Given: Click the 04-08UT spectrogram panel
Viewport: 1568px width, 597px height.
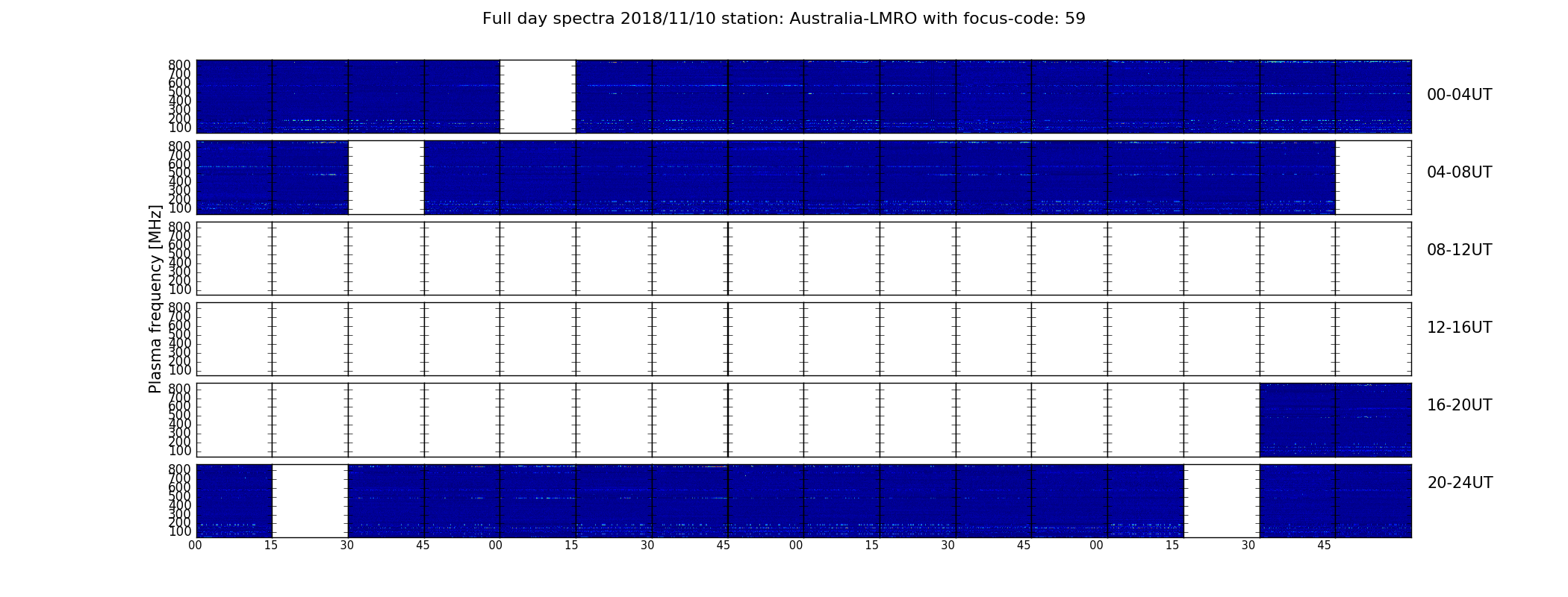Looking at the screenshot, I should [x=803, y=178].
